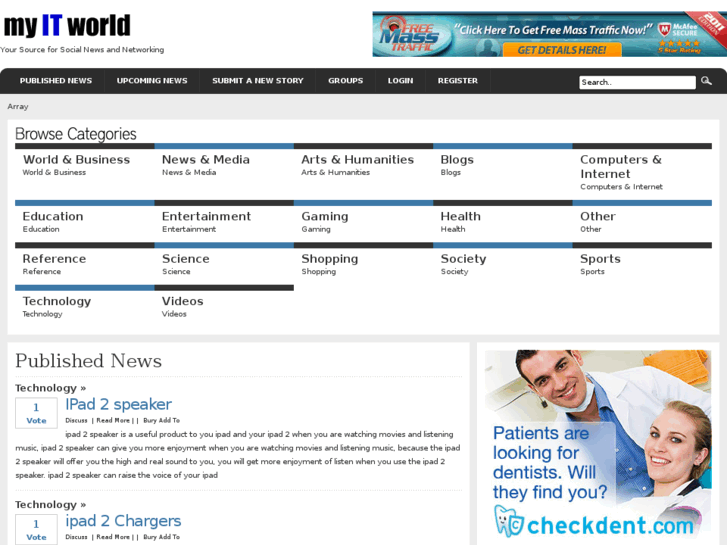Open the Shopping category
The height and width of the screenshot is (545, 727).
[x=330, y=259]
